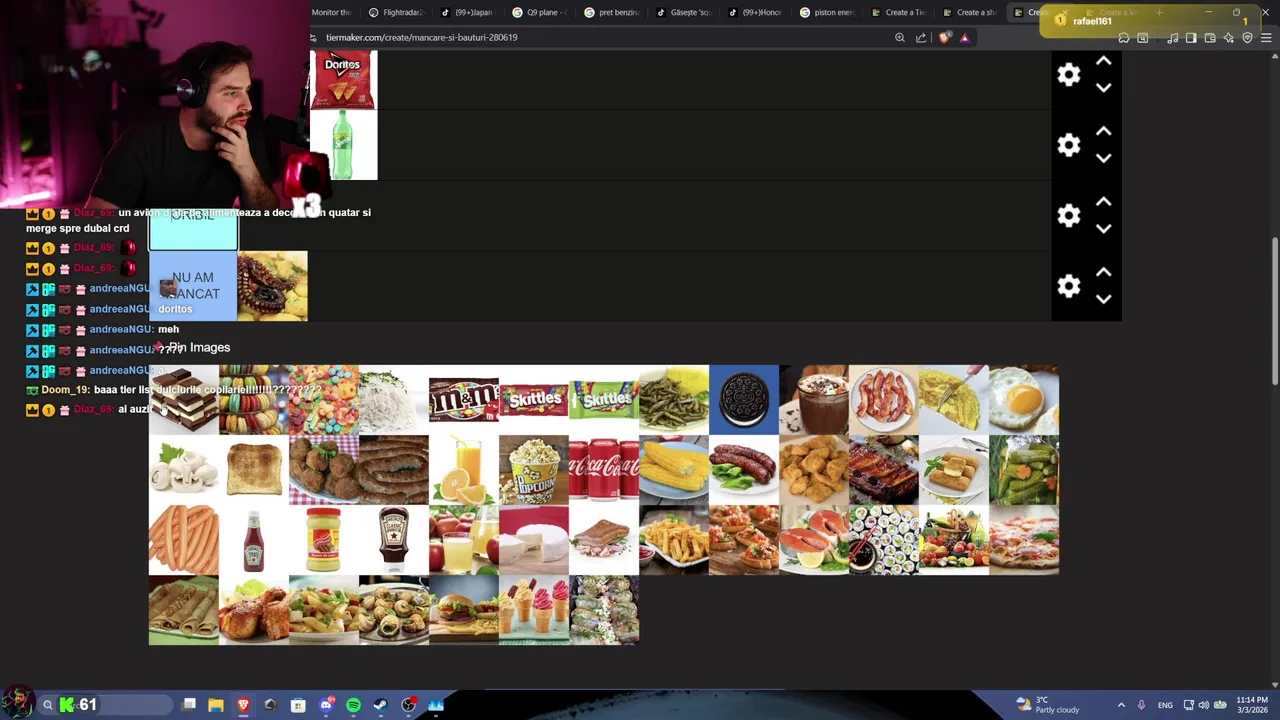The image size is (1280, 720).
Task: Open Spotify from the taskbar
Action: pos(353,705)
